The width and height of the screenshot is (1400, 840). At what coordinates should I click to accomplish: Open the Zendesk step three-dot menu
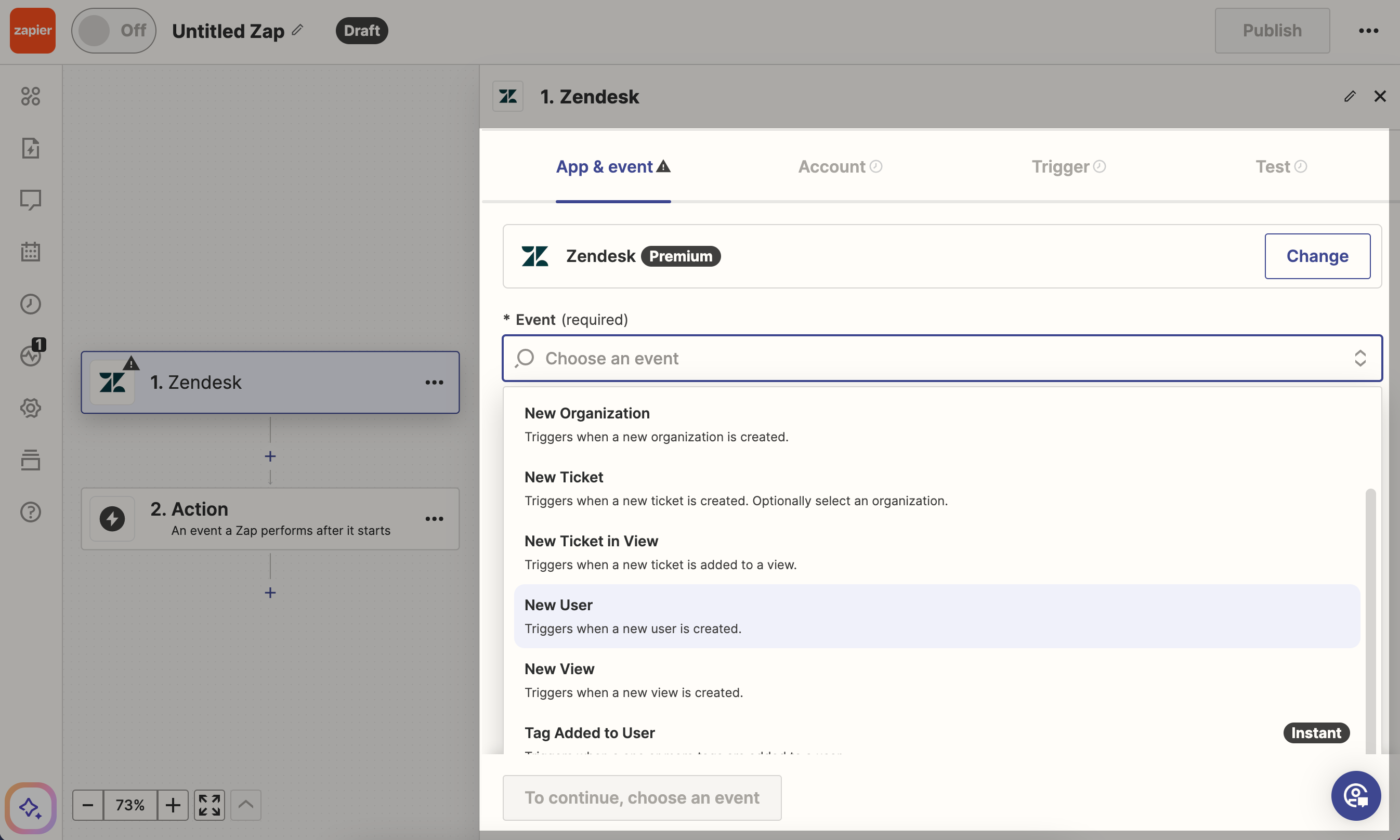[434, 383]
